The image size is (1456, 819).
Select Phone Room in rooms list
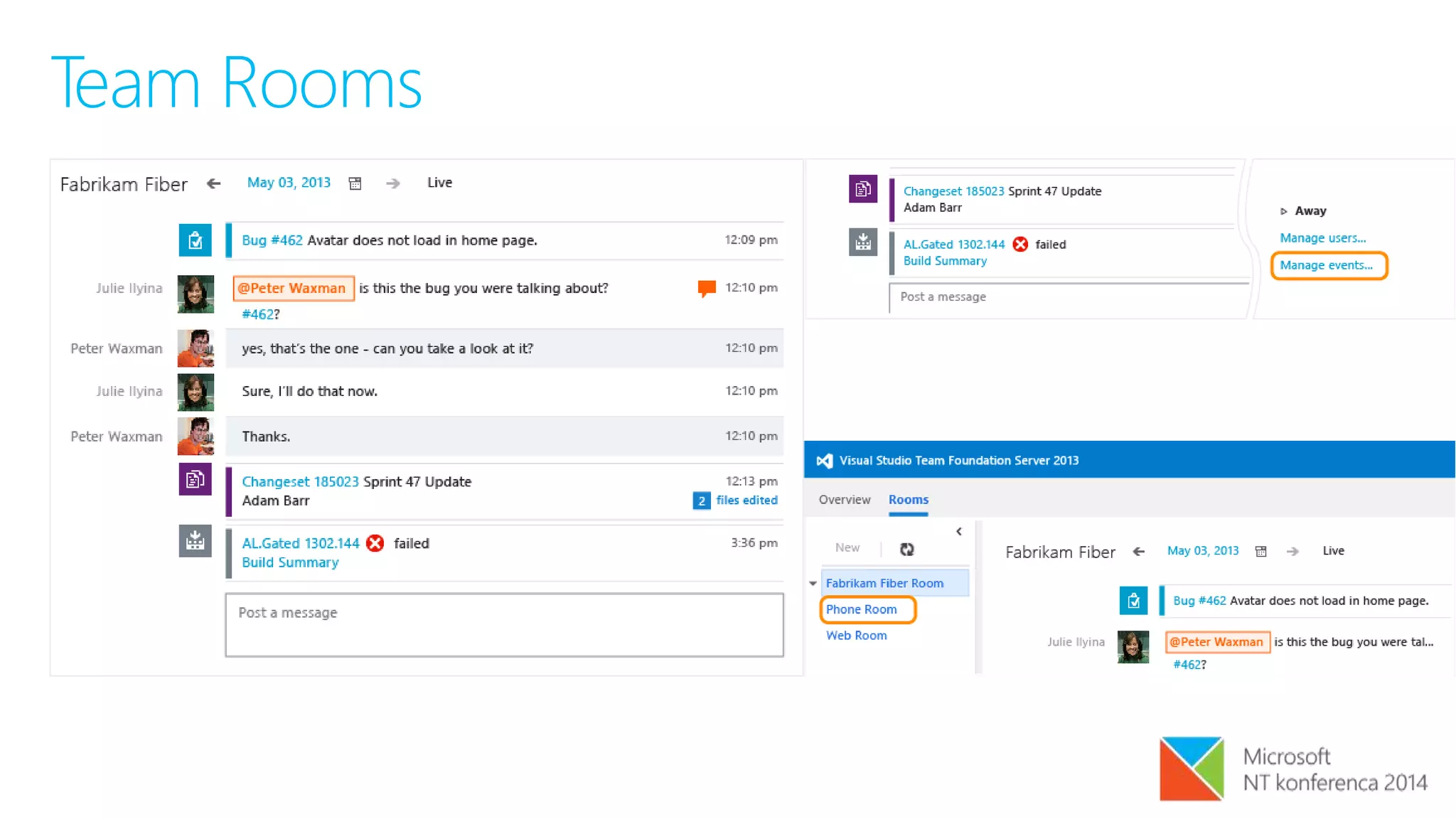coord(861,609)
